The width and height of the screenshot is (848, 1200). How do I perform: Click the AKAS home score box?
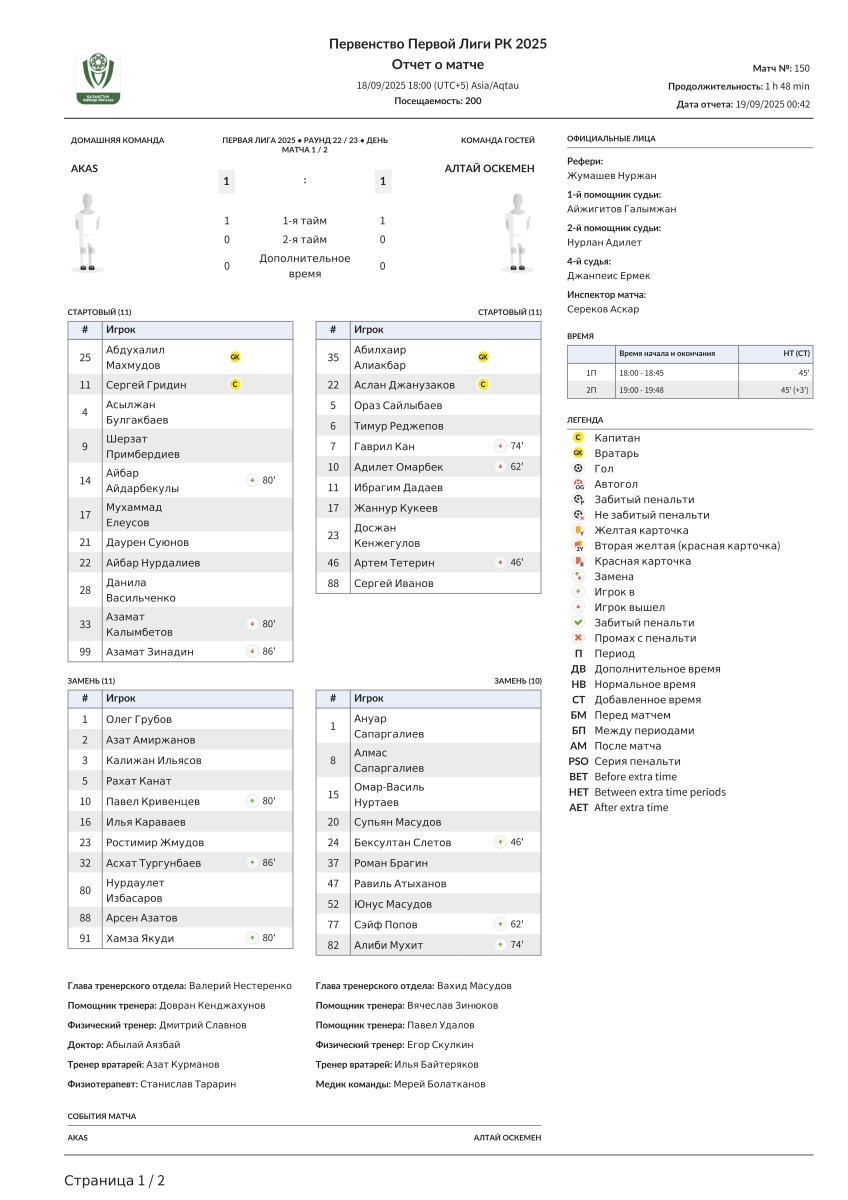pos(227,181)
